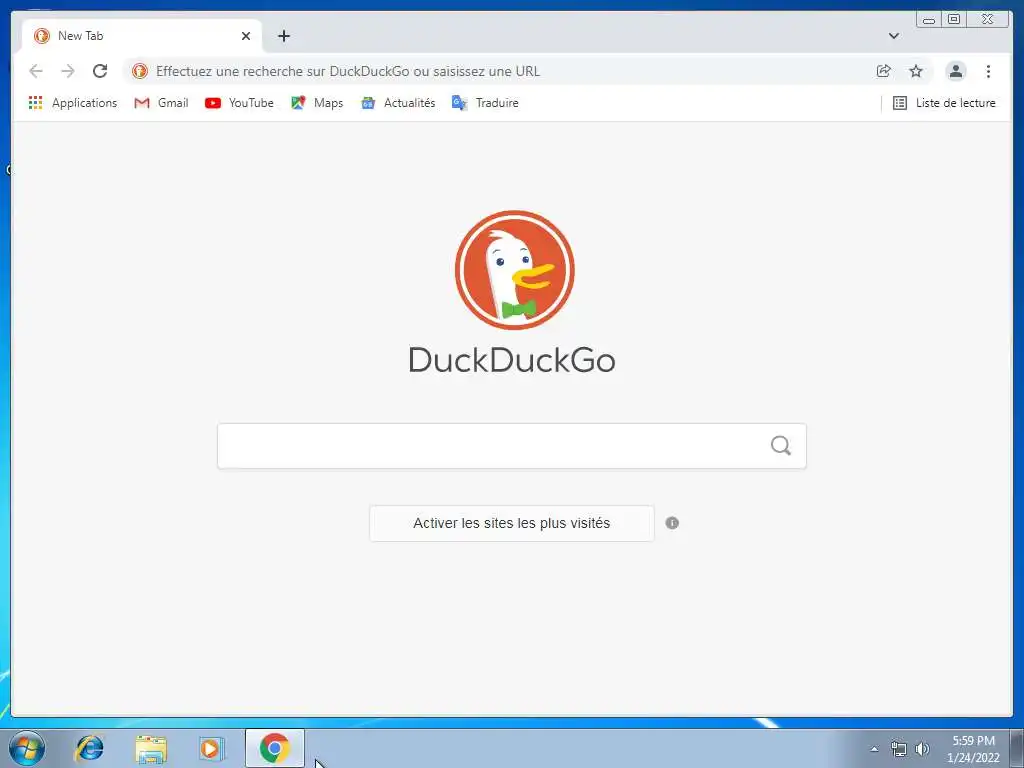
Task: Close the New Tab tab
Action: [x=246, y=36]
